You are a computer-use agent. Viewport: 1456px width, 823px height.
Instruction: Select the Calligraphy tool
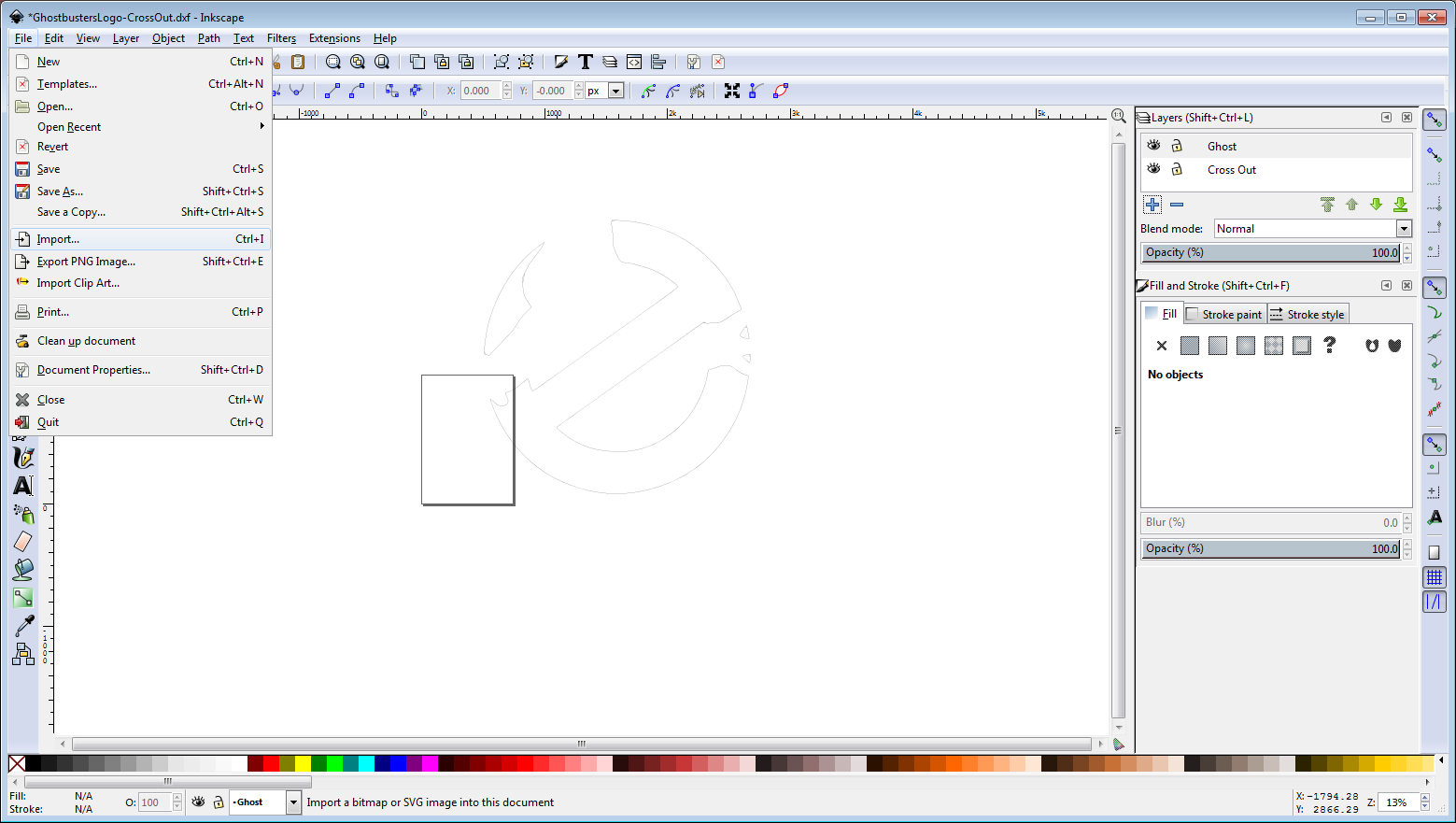click(22, 457)
